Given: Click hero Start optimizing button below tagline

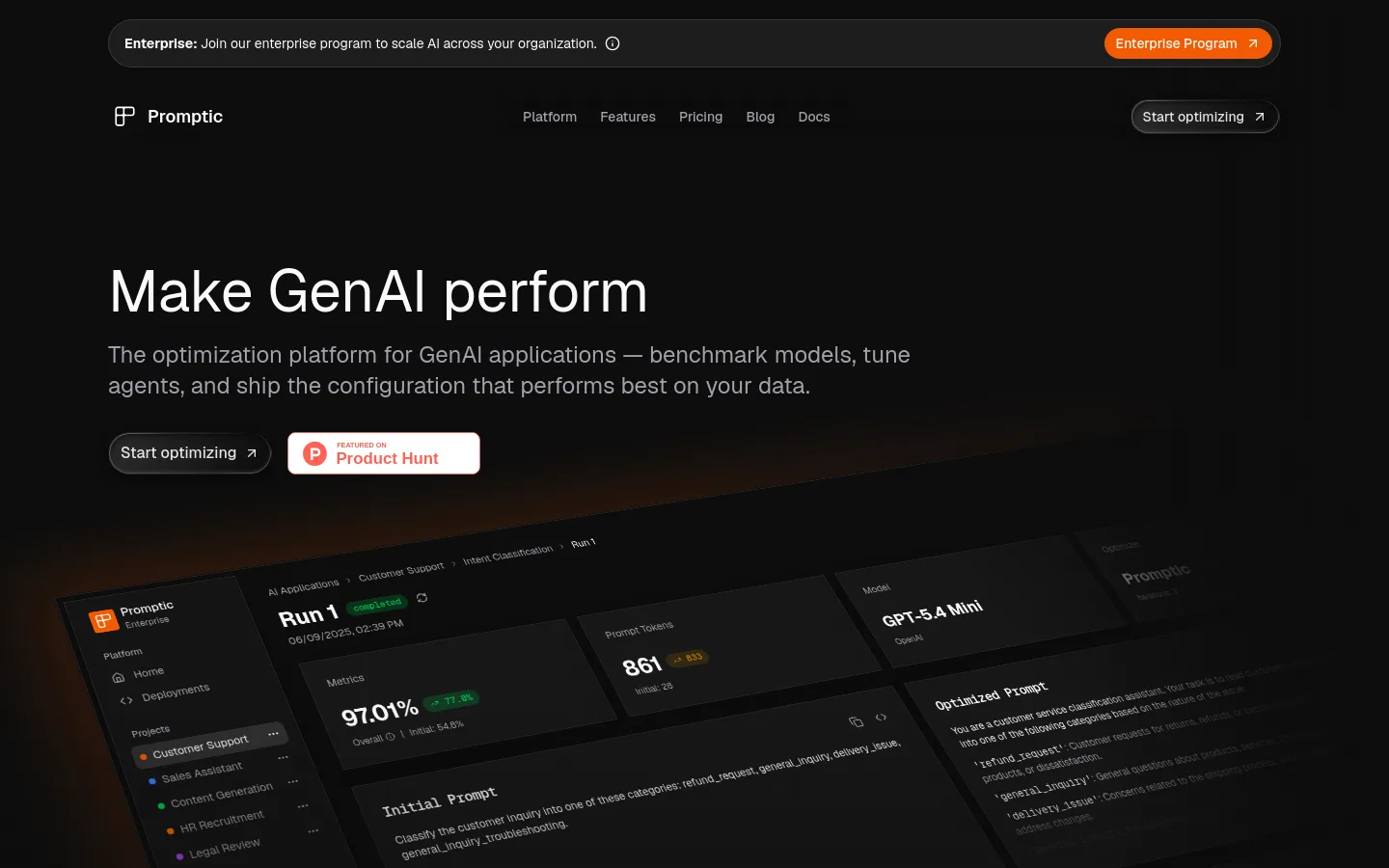Looking at the screenshot, I should [x=189, y=453].
